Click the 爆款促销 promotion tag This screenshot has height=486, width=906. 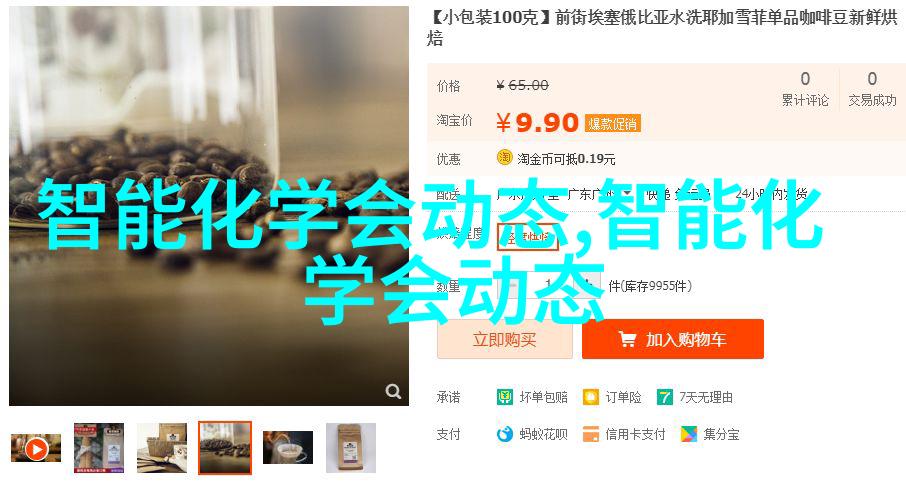(x=612, y=124)
